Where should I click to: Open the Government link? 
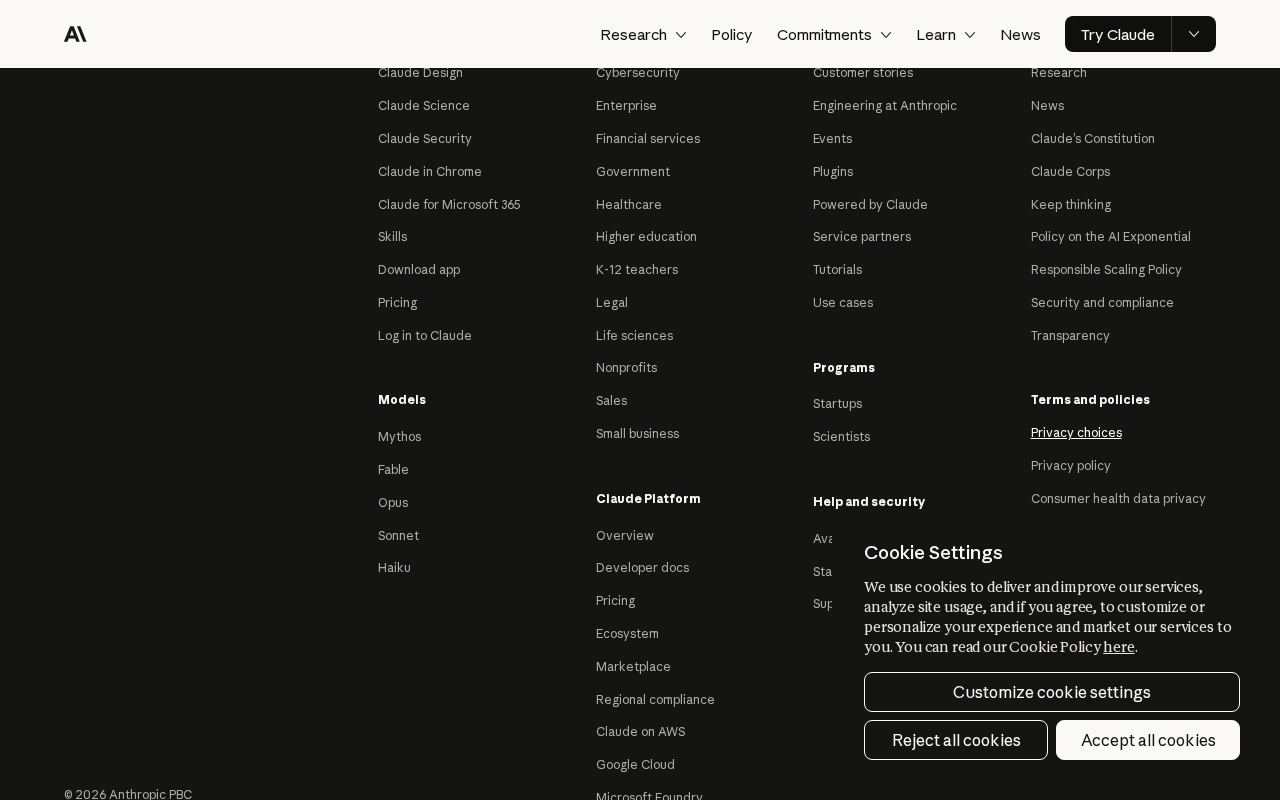(633, 171)
